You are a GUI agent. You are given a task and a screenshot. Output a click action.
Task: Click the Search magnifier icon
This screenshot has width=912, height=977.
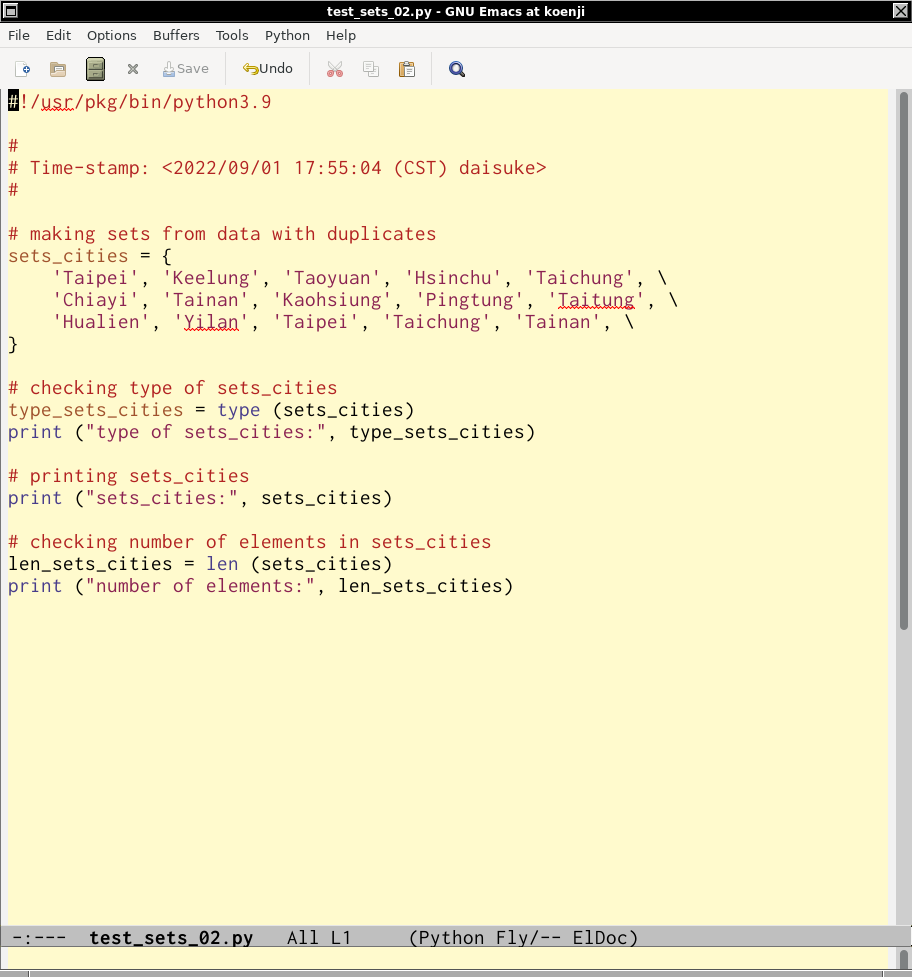point(457,69)
